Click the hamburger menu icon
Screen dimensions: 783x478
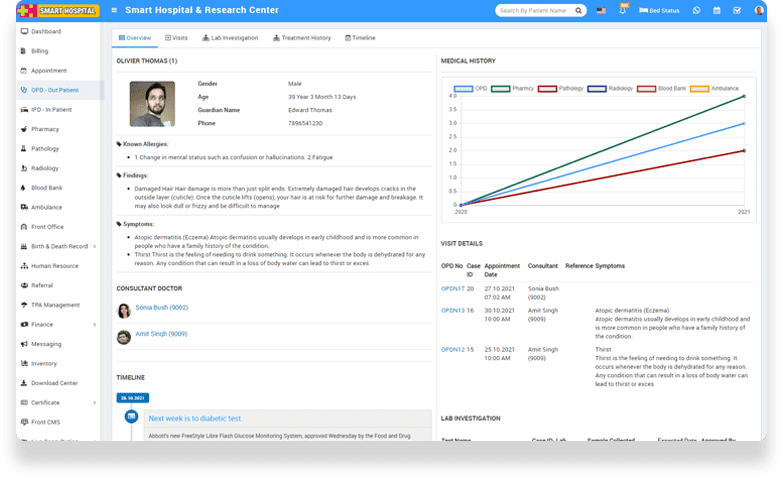click(x=114, y=10)
